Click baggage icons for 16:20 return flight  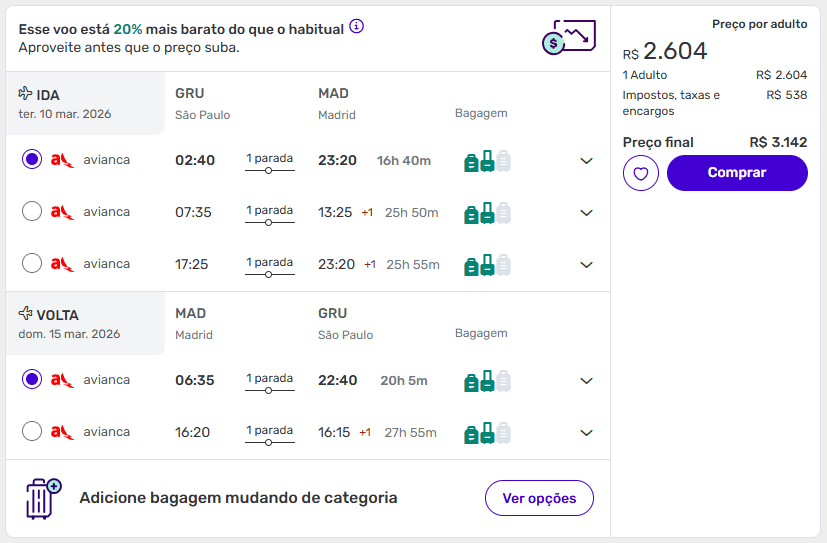click(487, 433)
